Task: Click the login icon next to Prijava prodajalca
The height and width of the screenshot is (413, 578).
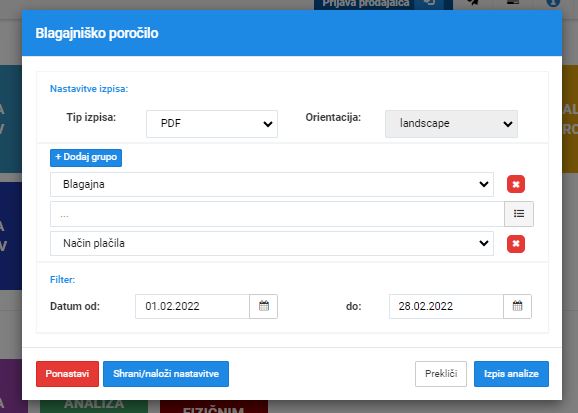Action: coord(429,3)
